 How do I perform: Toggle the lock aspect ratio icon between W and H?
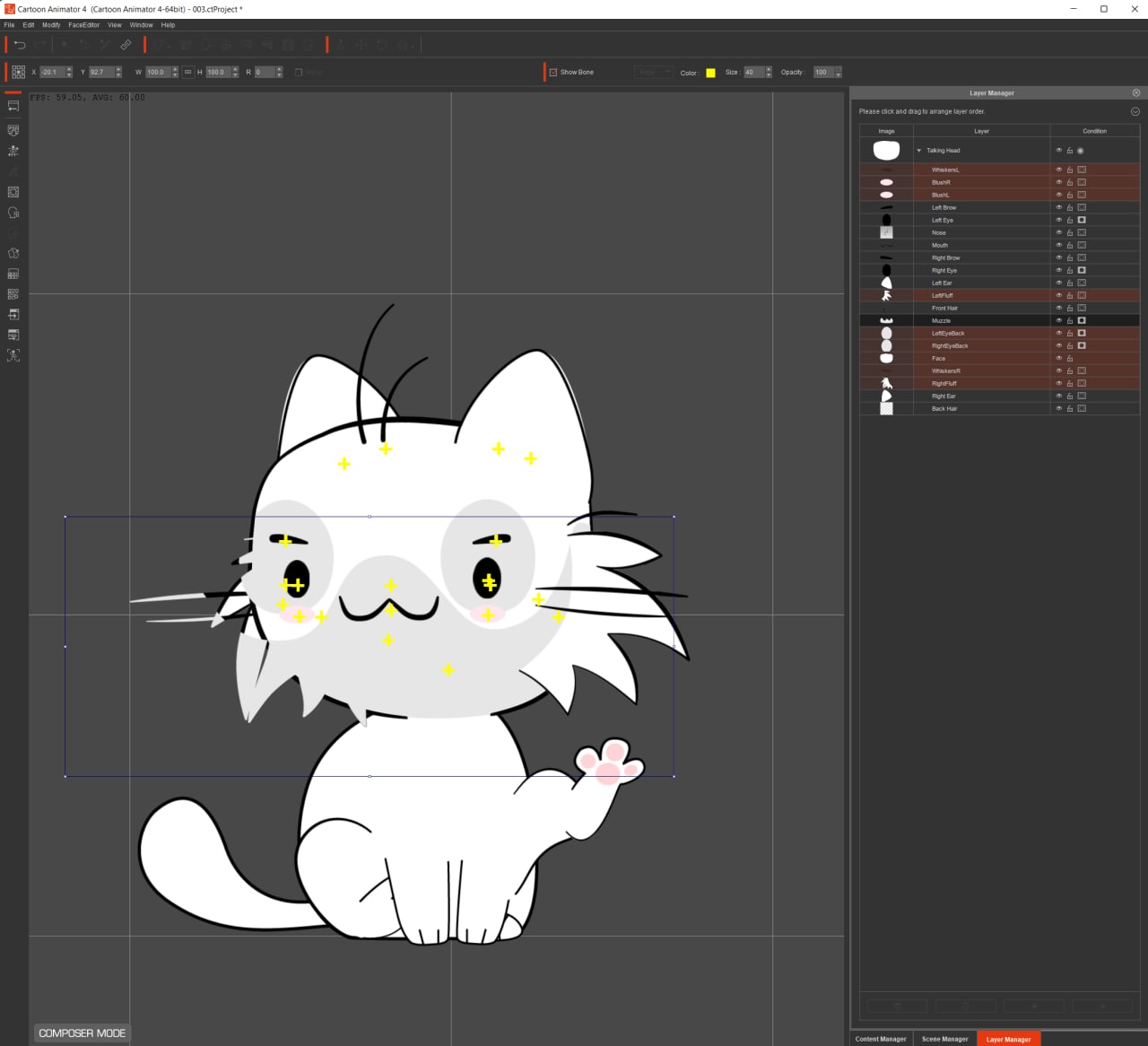click(x=188, y=72)
